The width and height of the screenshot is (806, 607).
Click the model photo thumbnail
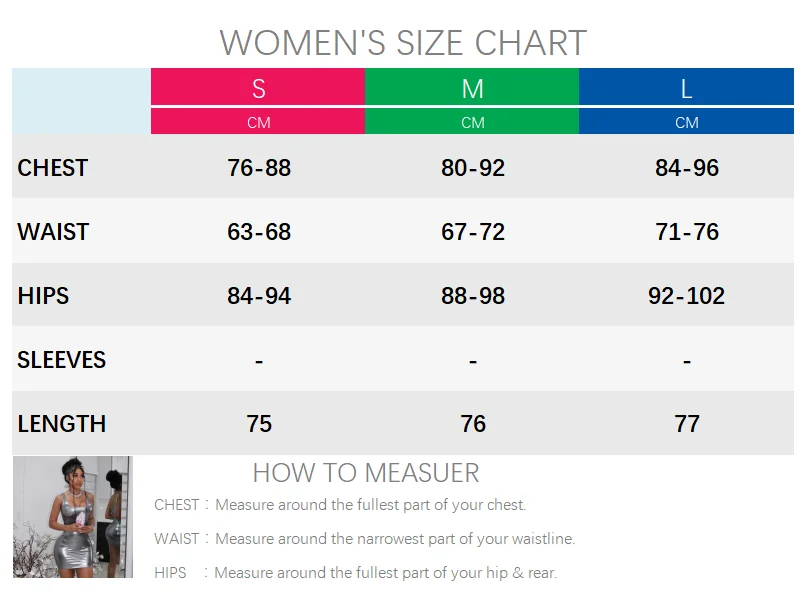(72, 517)
